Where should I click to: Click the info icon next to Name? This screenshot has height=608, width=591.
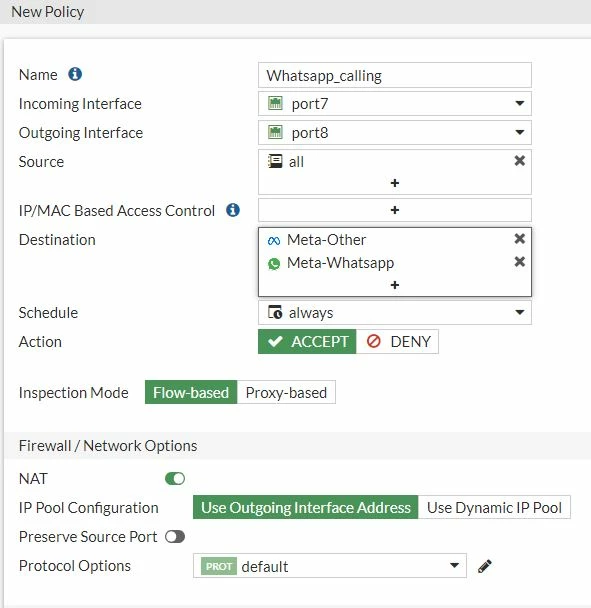[75, 74]
